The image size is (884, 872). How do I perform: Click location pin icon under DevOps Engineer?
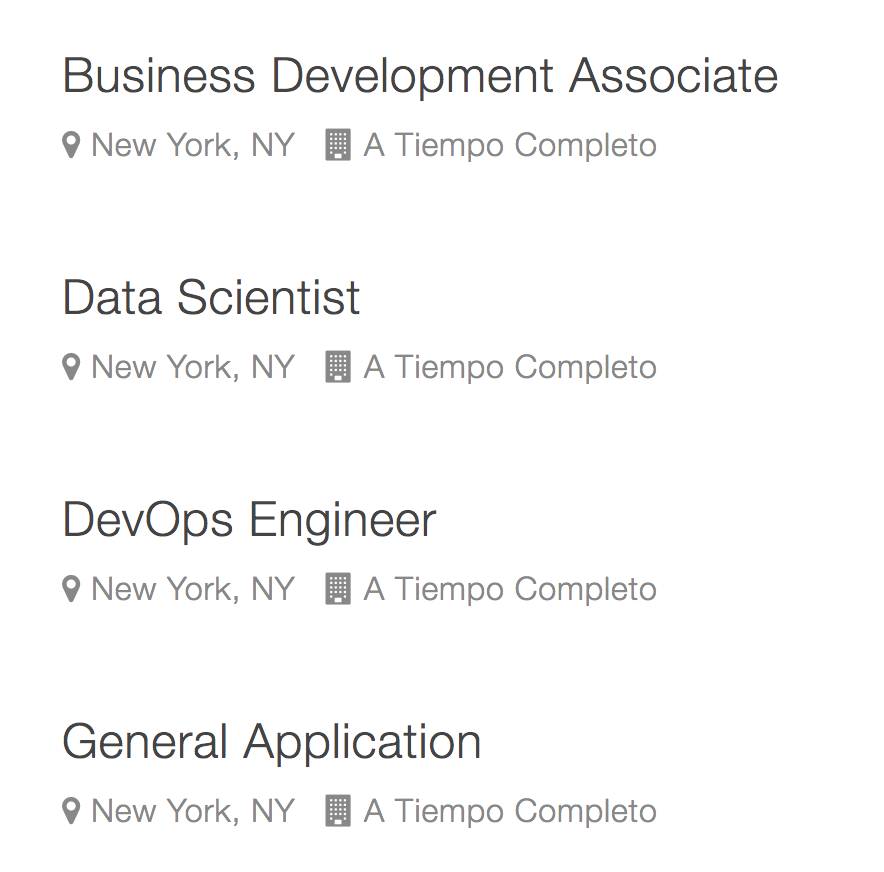71,590
